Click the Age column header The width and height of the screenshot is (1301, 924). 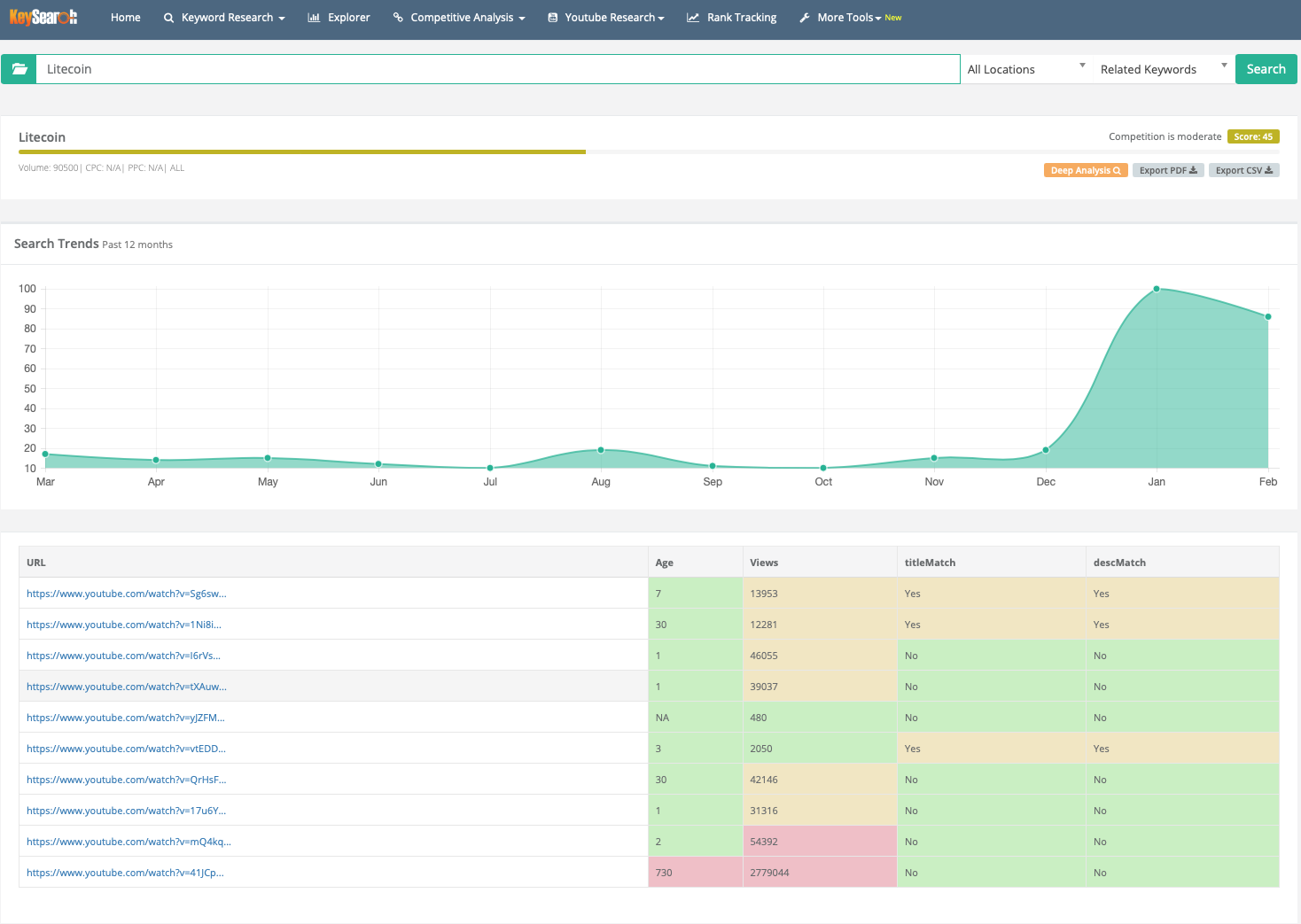(696, 563)
